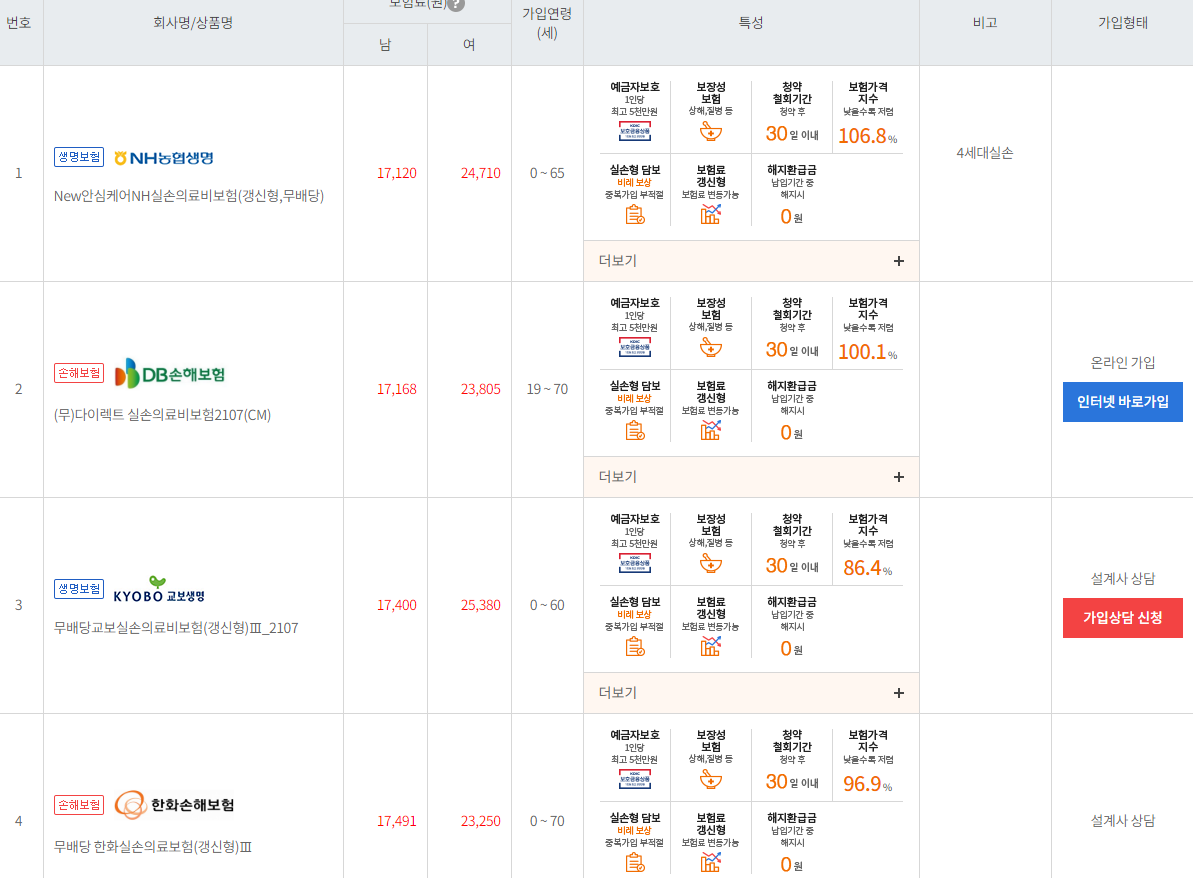
Task: Click price index value 106.8%
Action: pyautogui.click(x=868, y=136)
